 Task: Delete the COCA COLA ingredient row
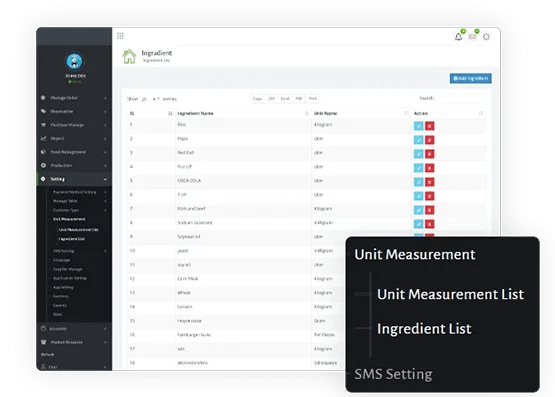[x=430, y=182]
